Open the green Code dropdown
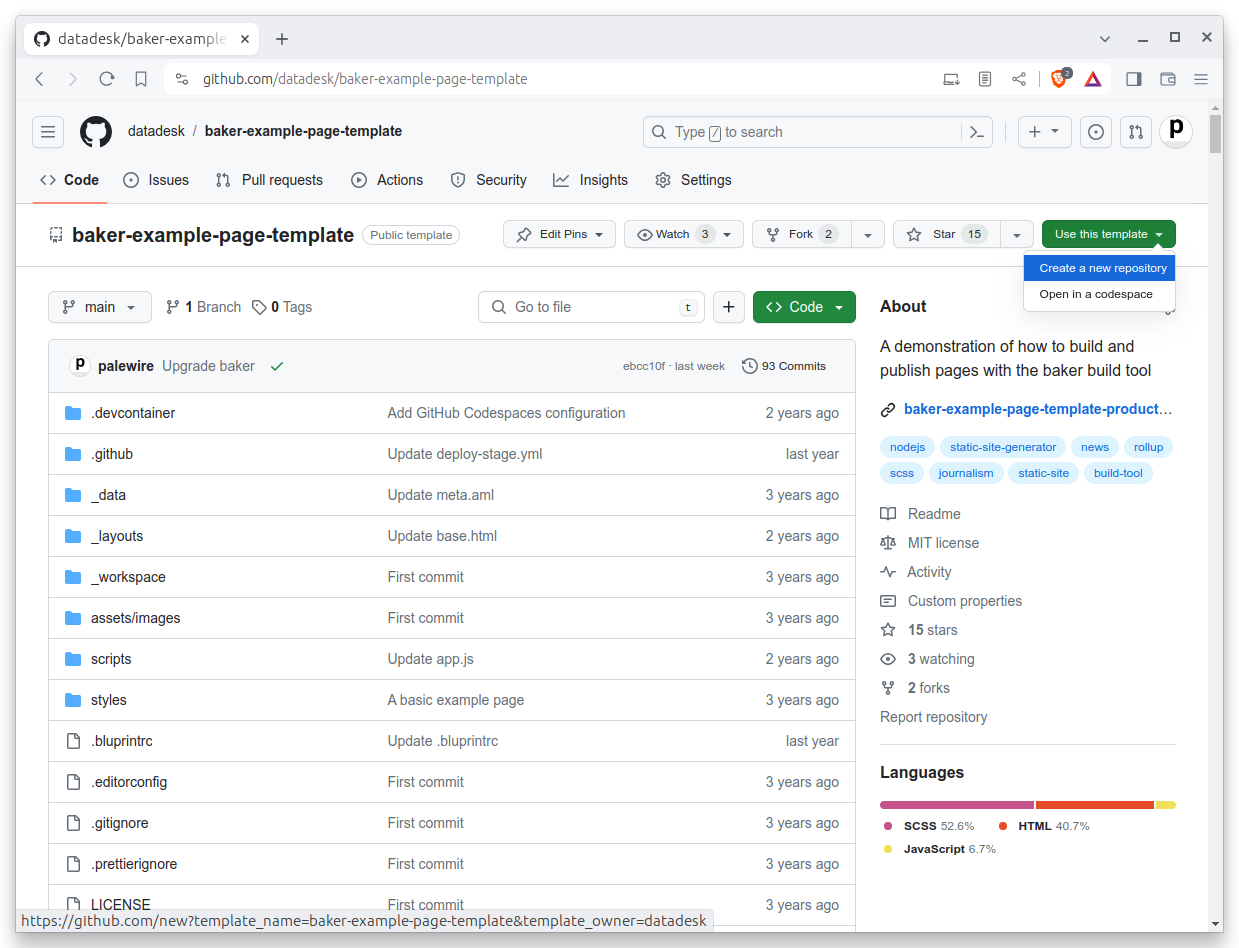This screenshot has height=948, width=1239. 804,307
